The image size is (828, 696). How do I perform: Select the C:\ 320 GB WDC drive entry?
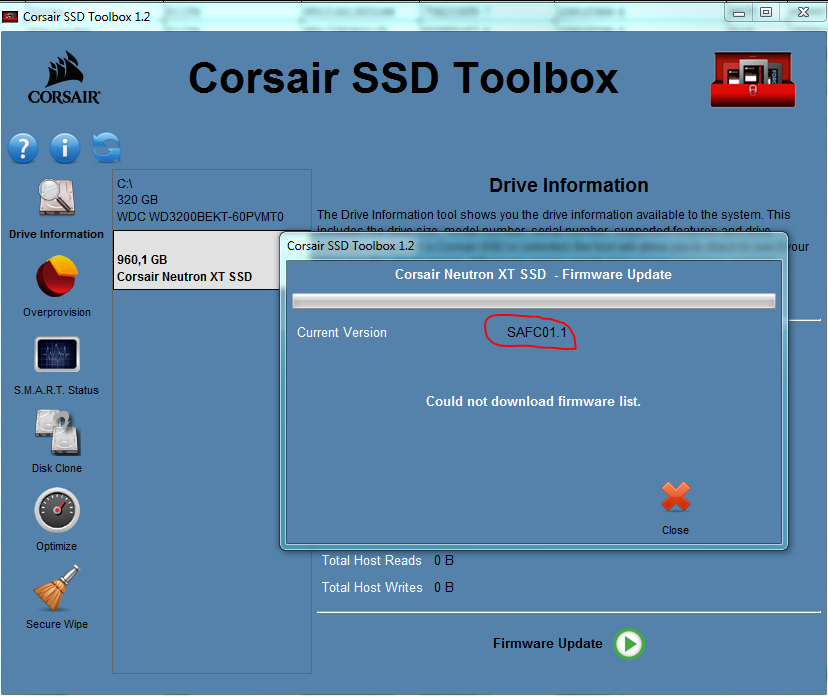tap(212, 200)
